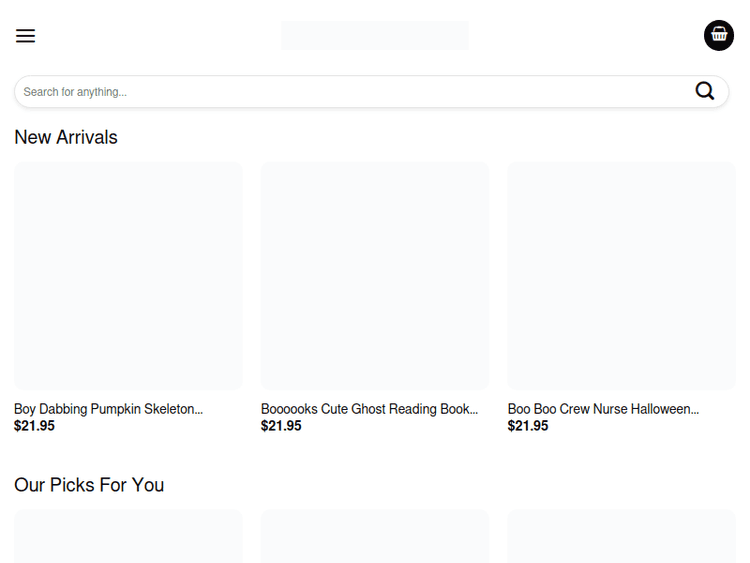Click the $21.95 price under Boo Boo Crew

pos(528,426)
